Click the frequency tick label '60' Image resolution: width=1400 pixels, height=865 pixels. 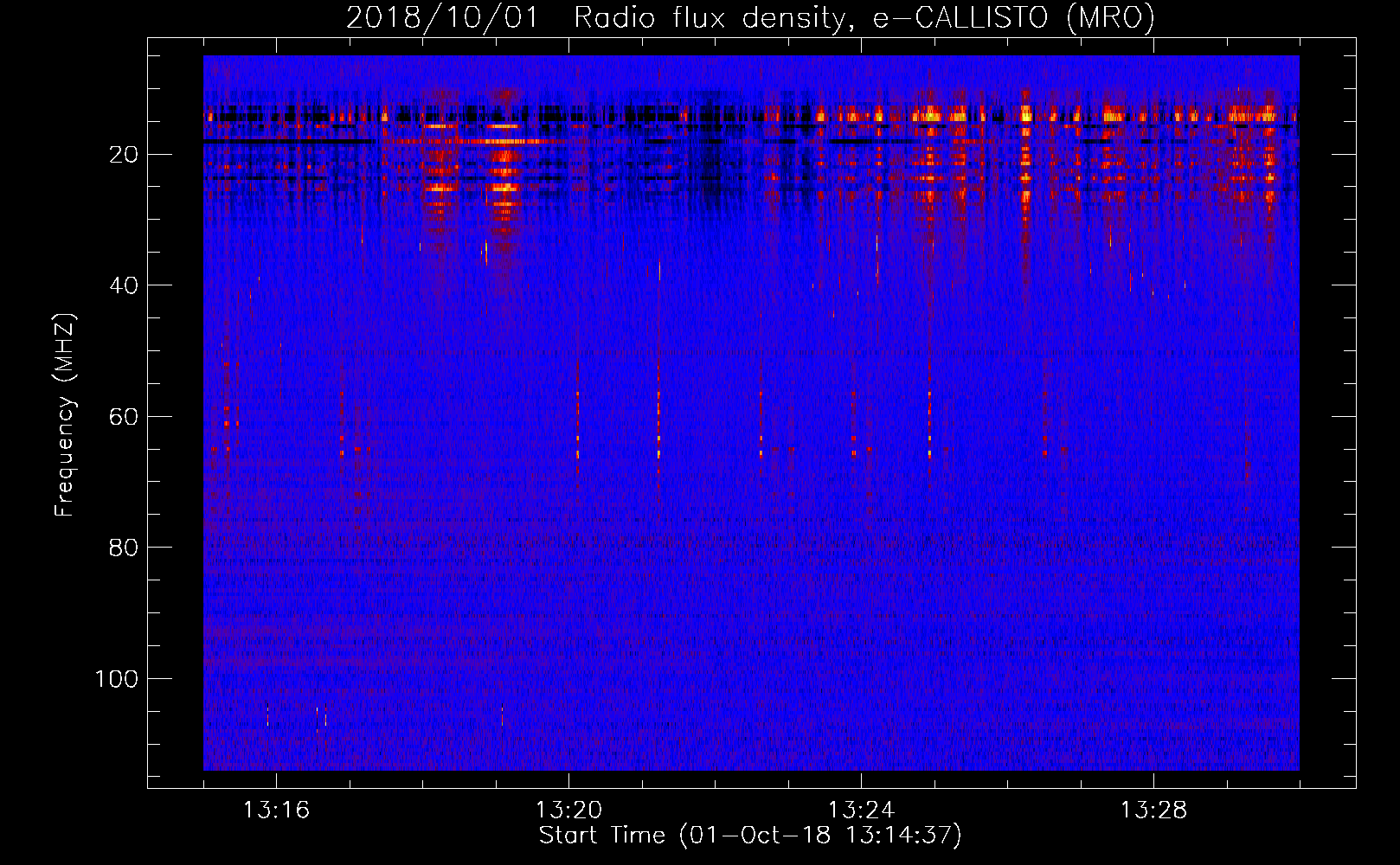124,417
